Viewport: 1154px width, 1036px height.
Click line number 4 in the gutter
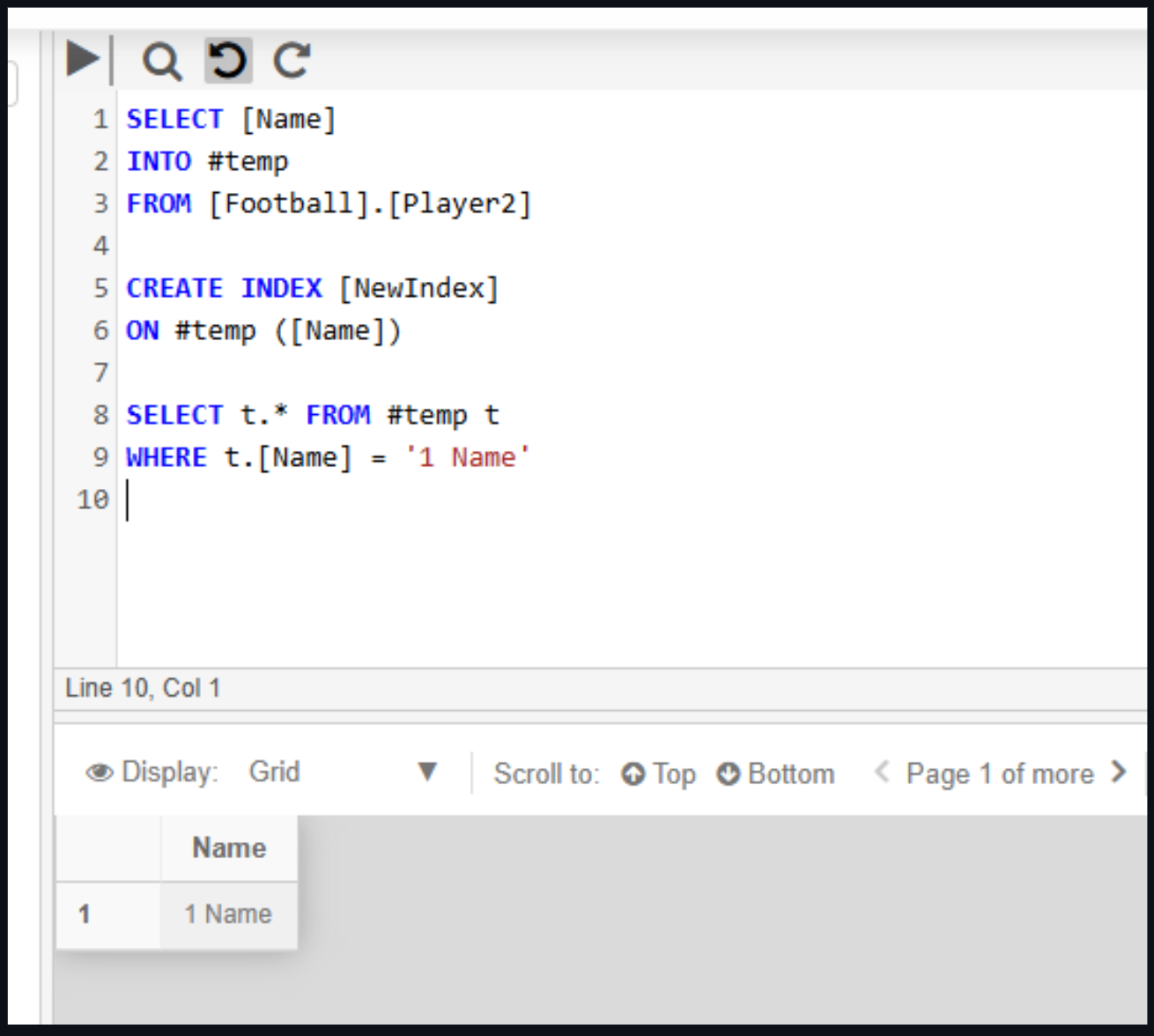click(x=101, y=246)
